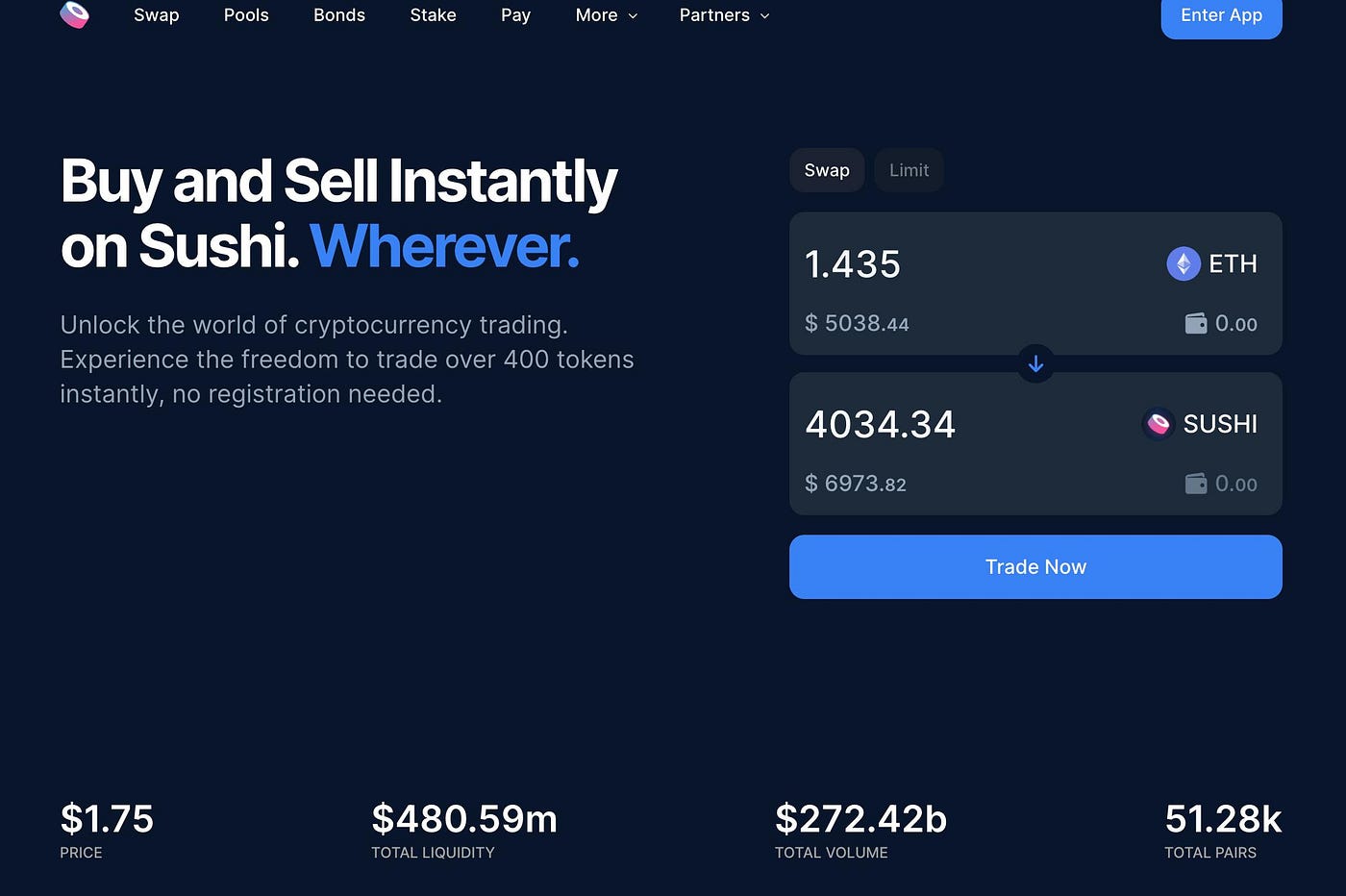This screenshot has height=896, width=1346.
Task: Expand the Partners dropdown
Action: 724,15
